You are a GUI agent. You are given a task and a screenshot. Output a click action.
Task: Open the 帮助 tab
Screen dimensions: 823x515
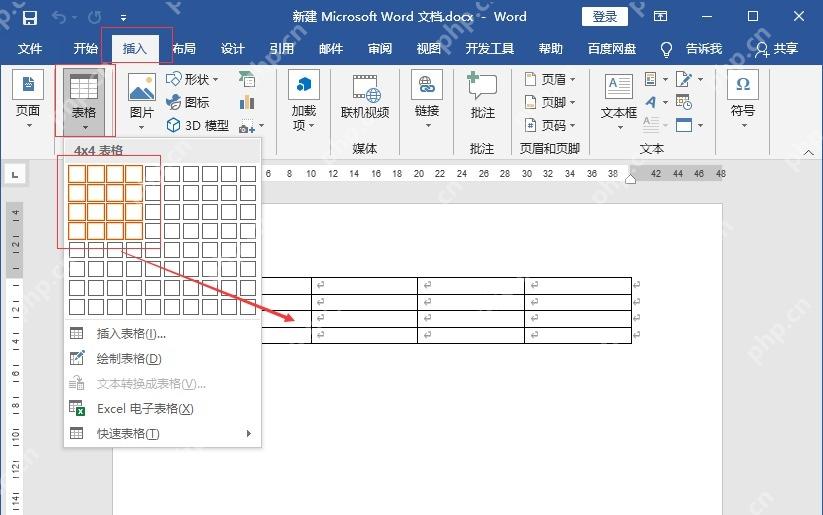[551, 49]
